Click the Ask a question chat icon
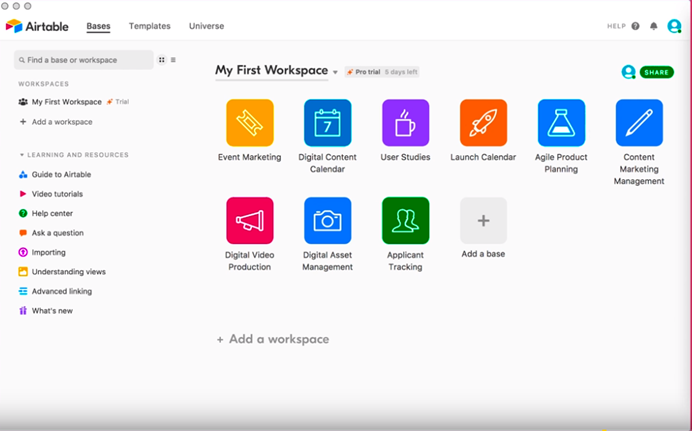The height and width of the screenshot is (432, 692). [x=23, y=233]
